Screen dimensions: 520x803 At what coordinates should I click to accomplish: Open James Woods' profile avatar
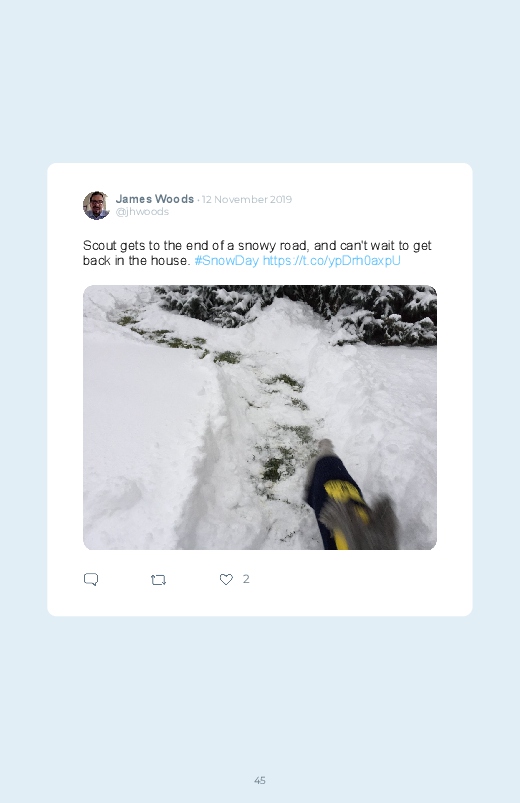(96, 205)
